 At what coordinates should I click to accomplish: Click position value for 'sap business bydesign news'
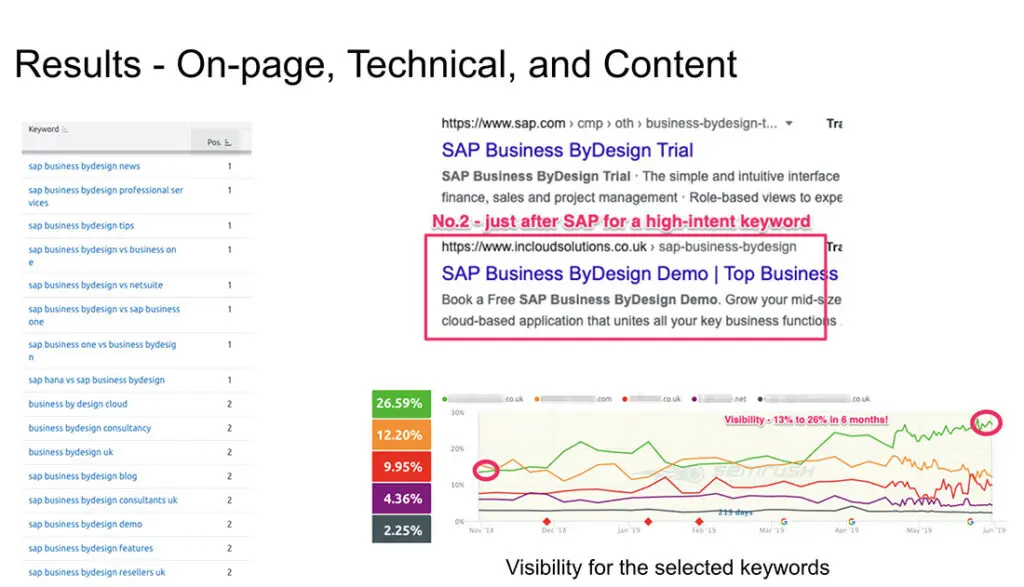(x=229, y=167)
